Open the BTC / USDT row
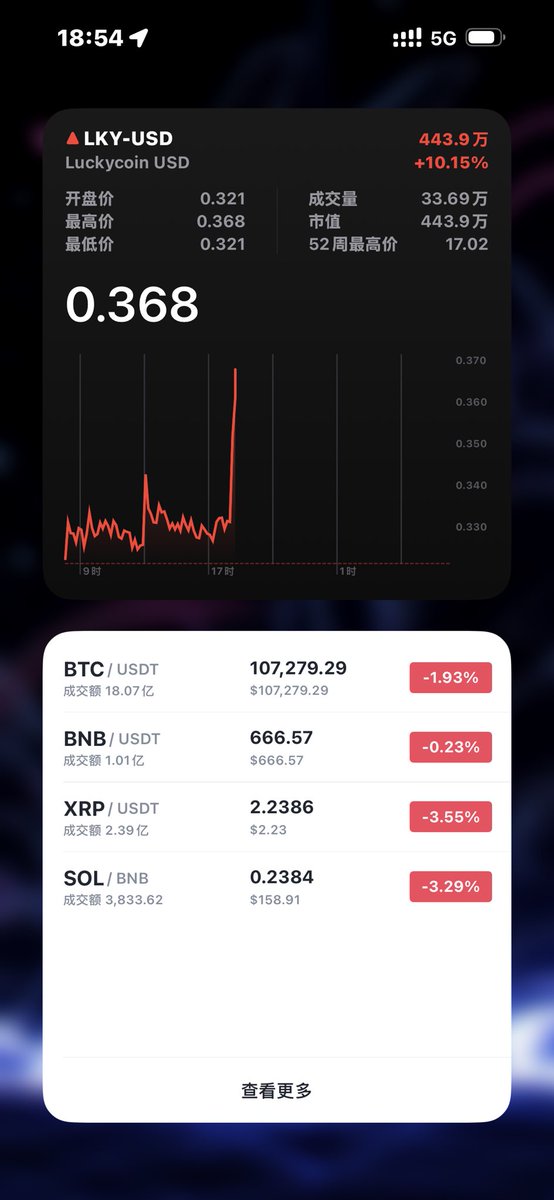The width and height of the screenshot is (554, 1200). [x=277, y=678]
